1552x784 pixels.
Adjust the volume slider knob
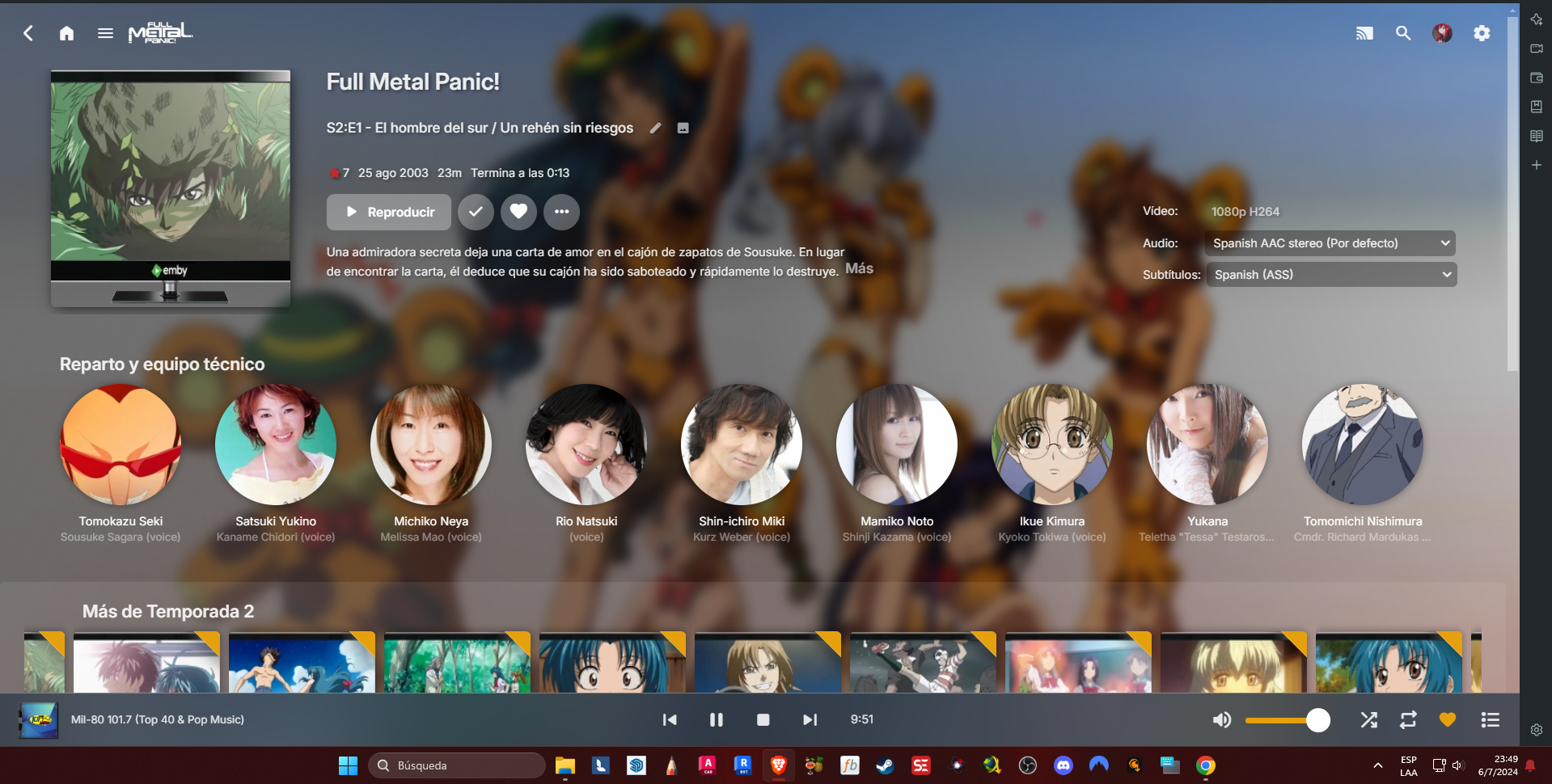tap(1318, 719)
